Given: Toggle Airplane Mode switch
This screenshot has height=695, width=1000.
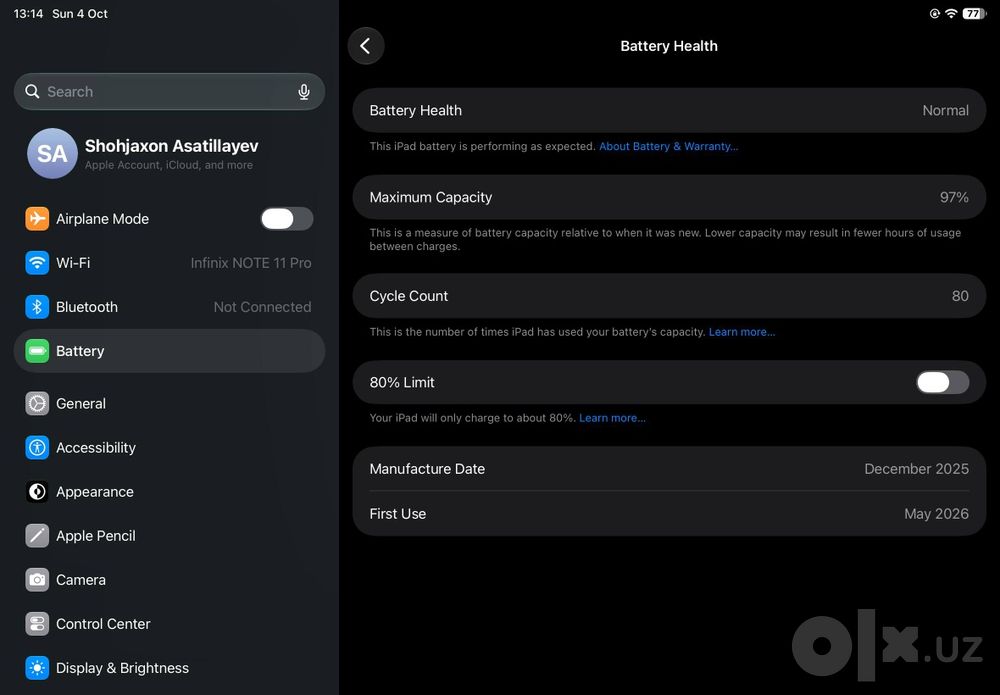Looking at the screenshot, I should coord(287,219).
